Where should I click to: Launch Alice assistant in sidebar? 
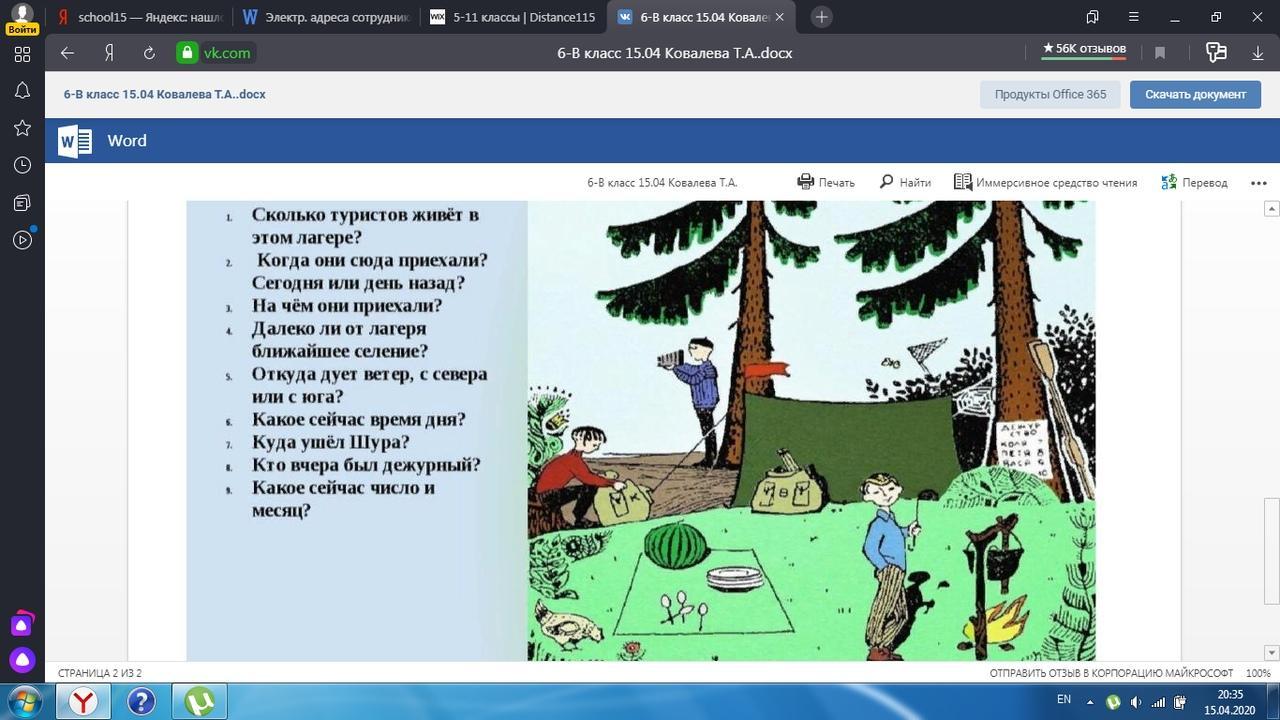point(22,661)
